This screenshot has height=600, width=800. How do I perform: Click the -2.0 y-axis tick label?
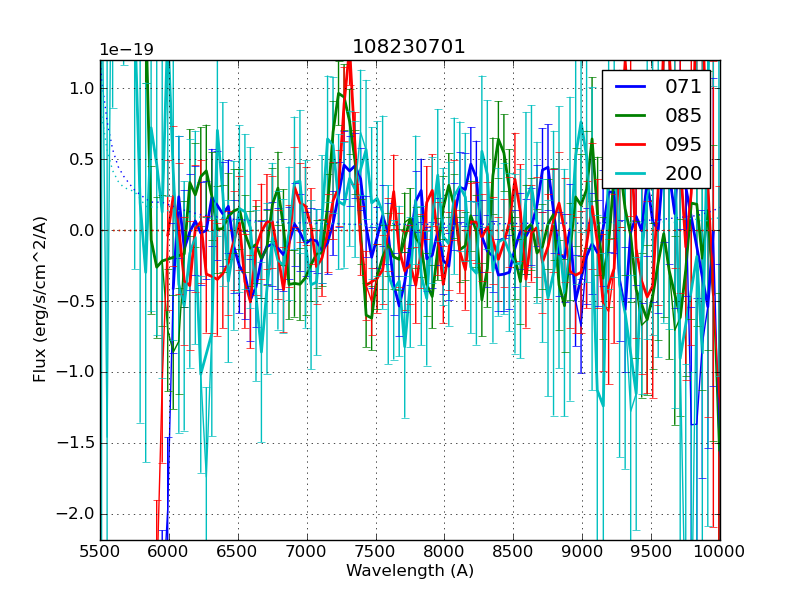tap(76, 514)
